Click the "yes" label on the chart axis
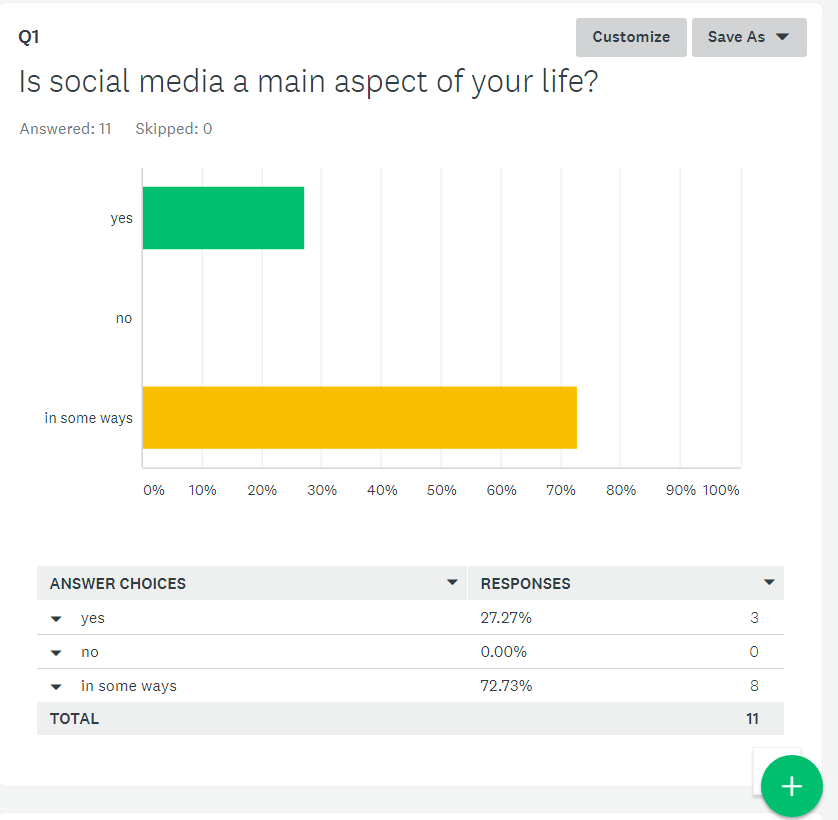This screenshot has width=838, height=820. [x=121, y=218]
